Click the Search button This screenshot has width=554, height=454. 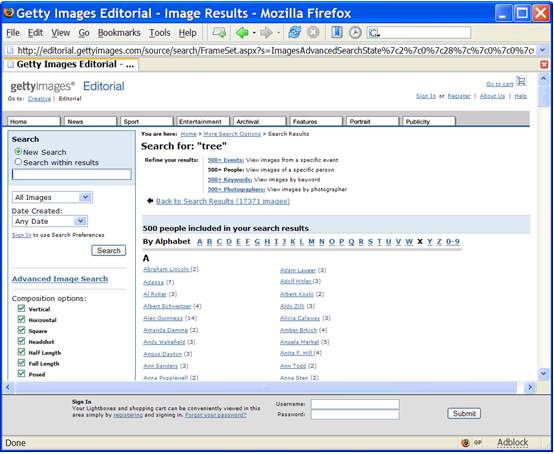108,250
